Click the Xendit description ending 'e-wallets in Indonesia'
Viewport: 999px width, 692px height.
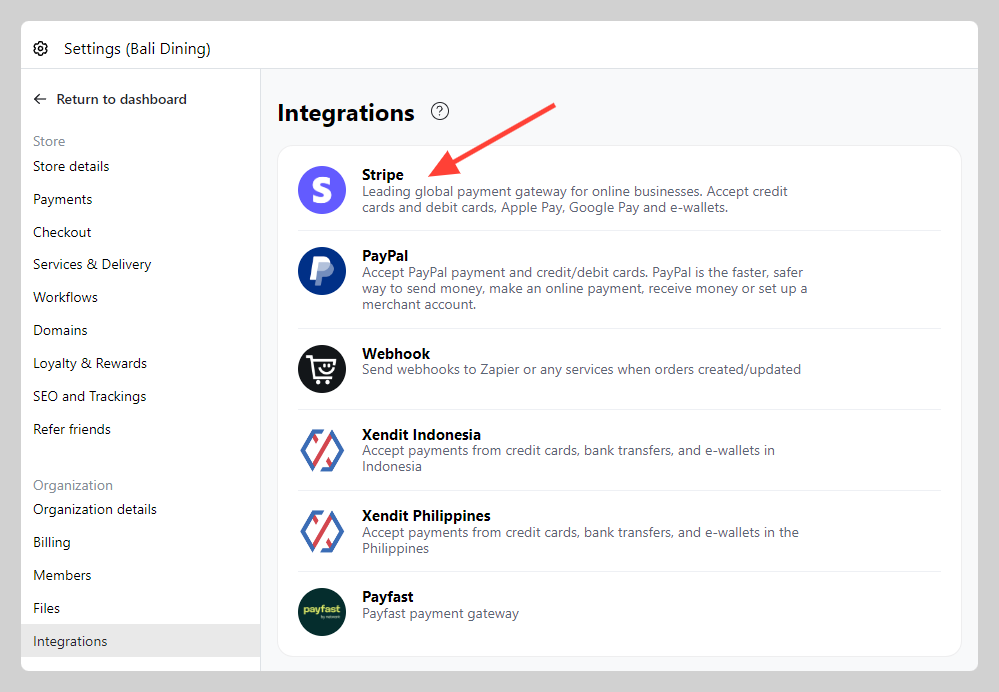[x=568, y=458]
